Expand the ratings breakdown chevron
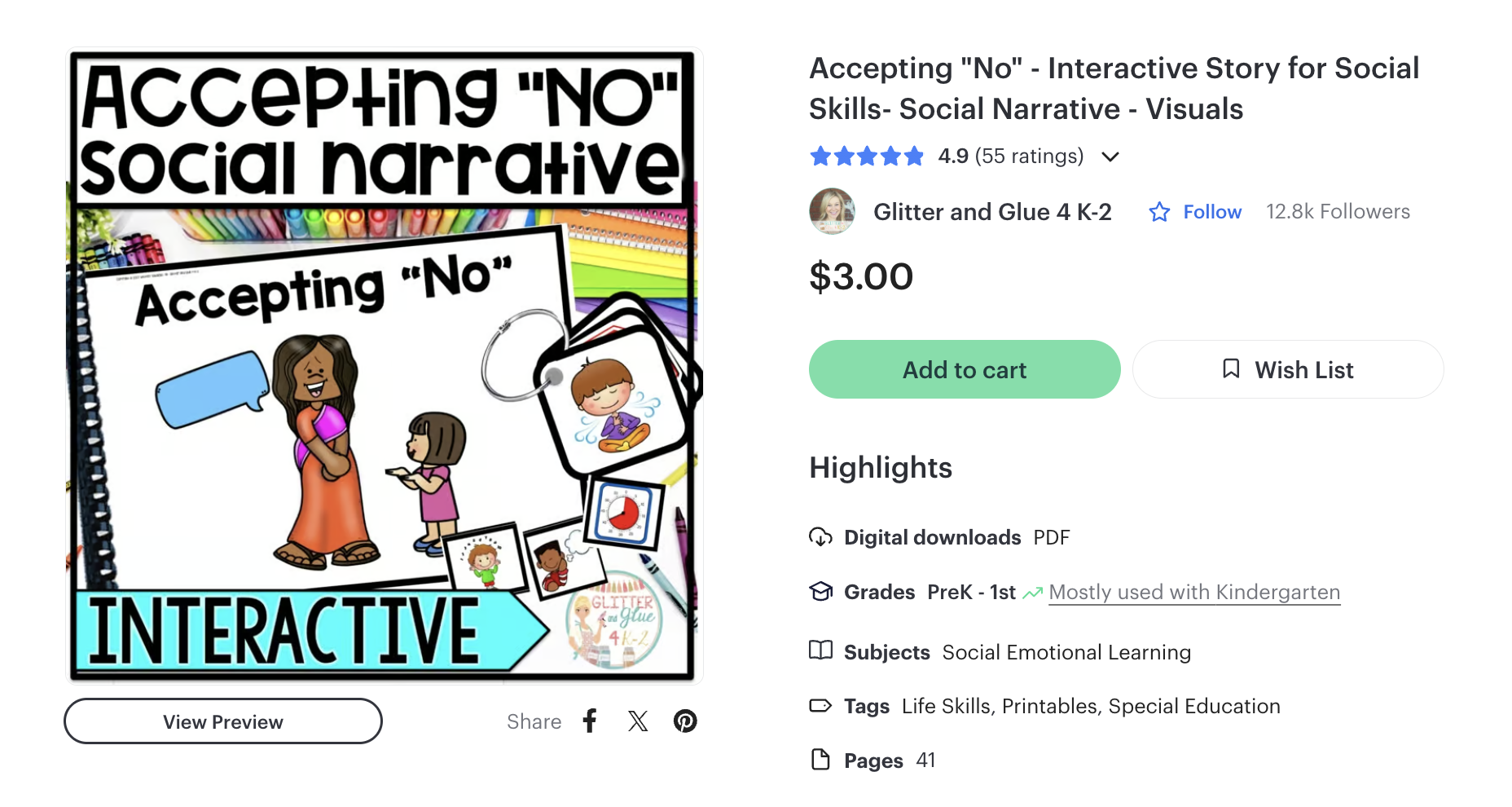This screenshot has width=1512, height=807. point(1111,157)
